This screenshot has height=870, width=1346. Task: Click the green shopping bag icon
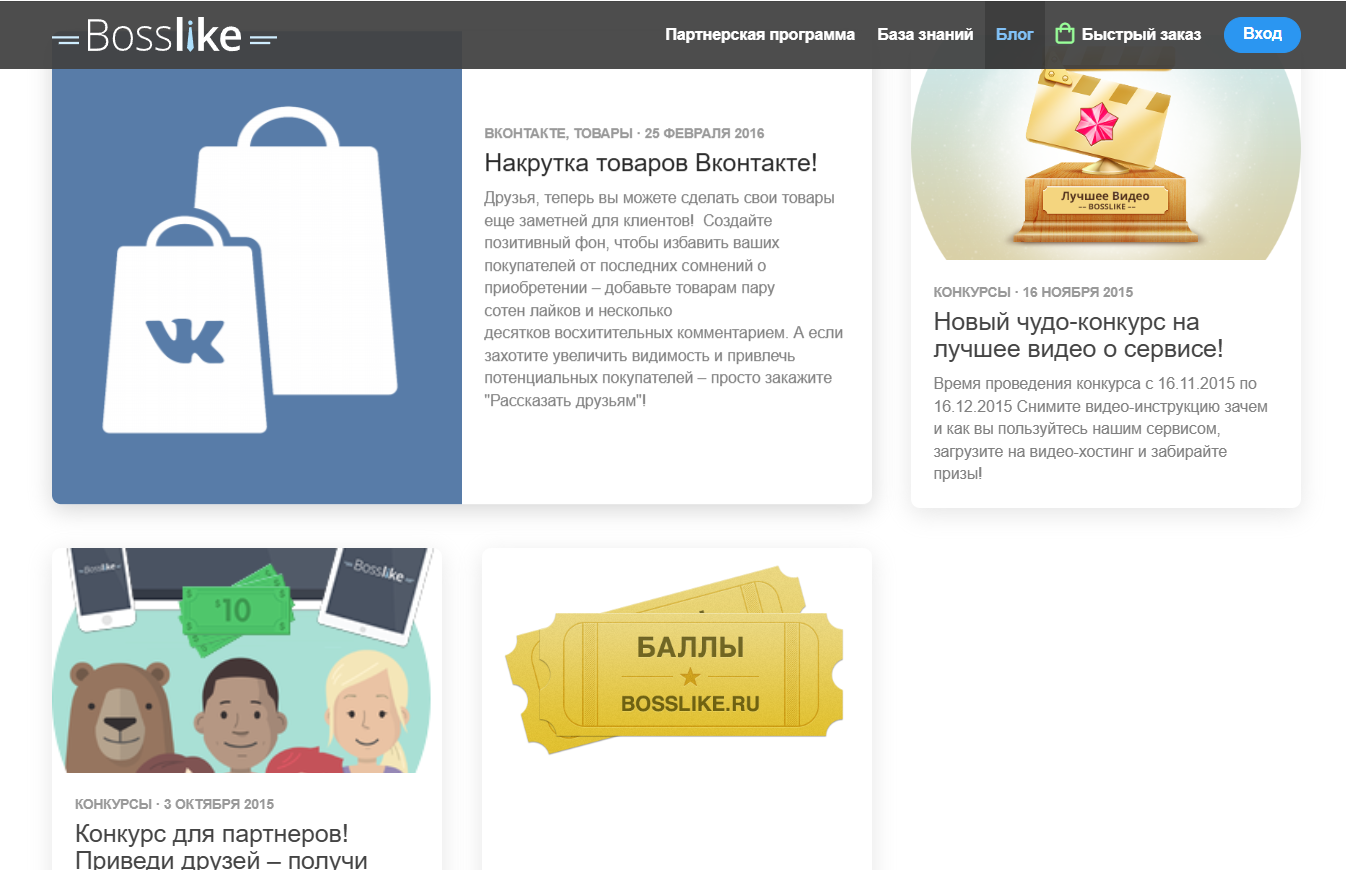pyautogui.click(x=1064, y=35)
